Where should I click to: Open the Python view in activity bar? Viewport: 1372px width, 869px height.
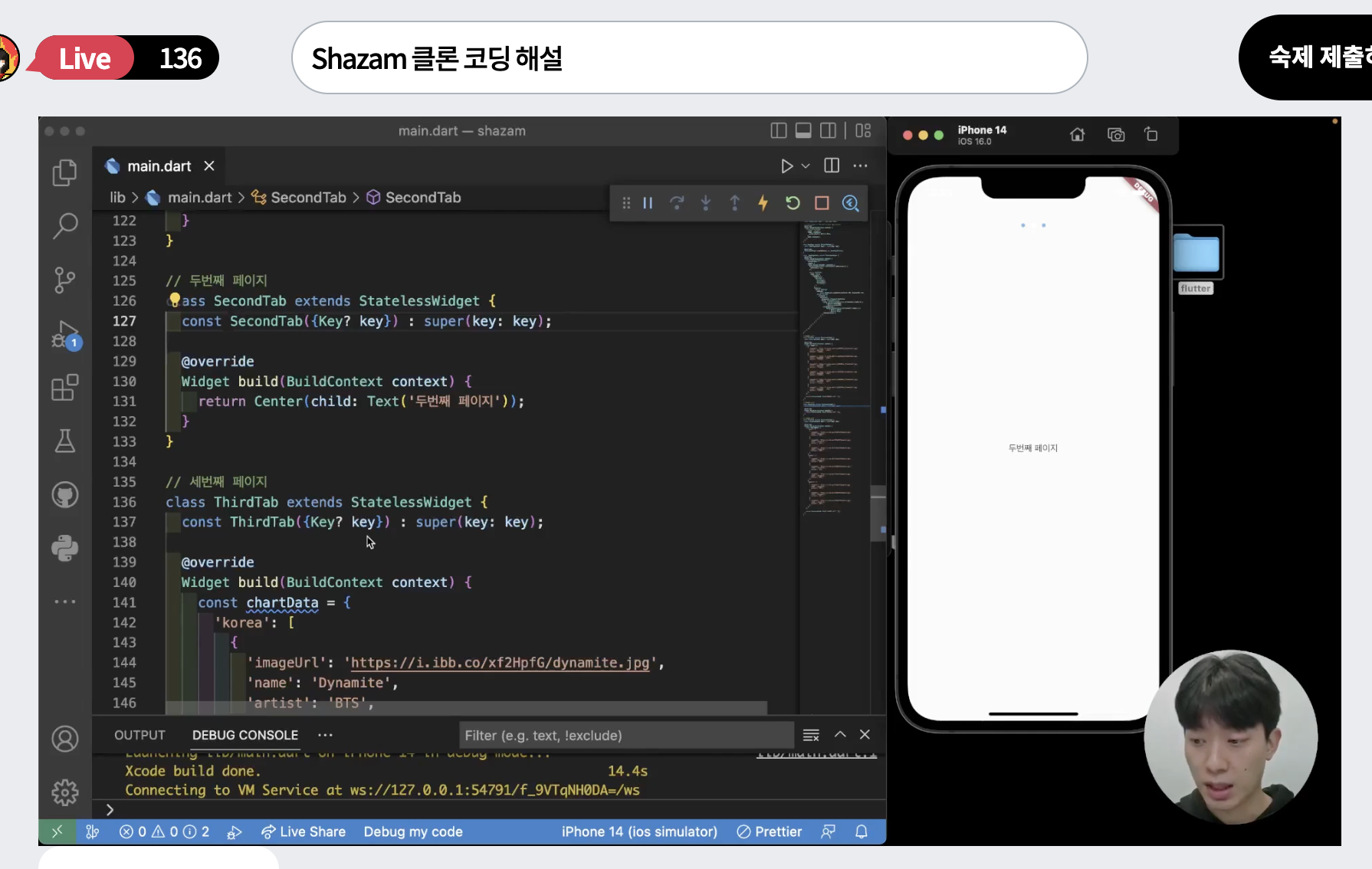click(x=65, y=548)
